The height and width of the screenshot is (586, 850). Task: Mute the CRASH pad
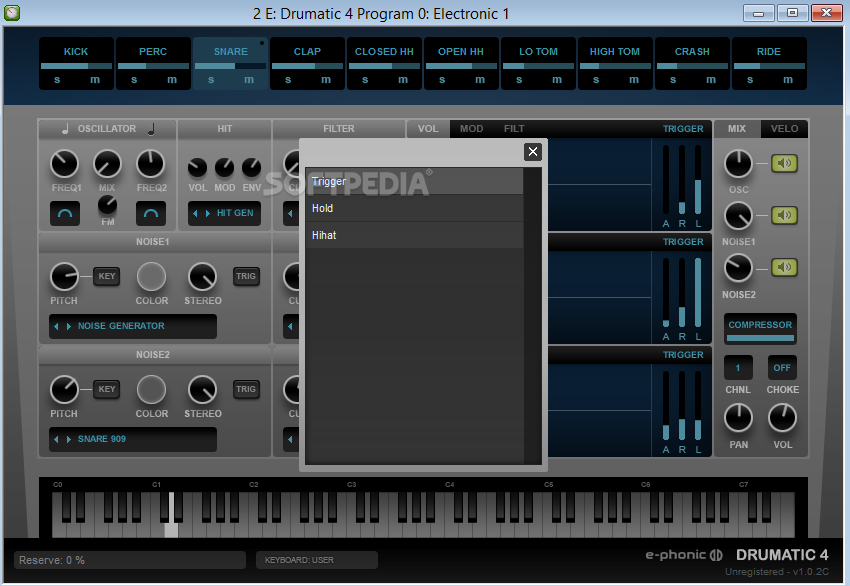pyautogui.click(x=711, y=80)
